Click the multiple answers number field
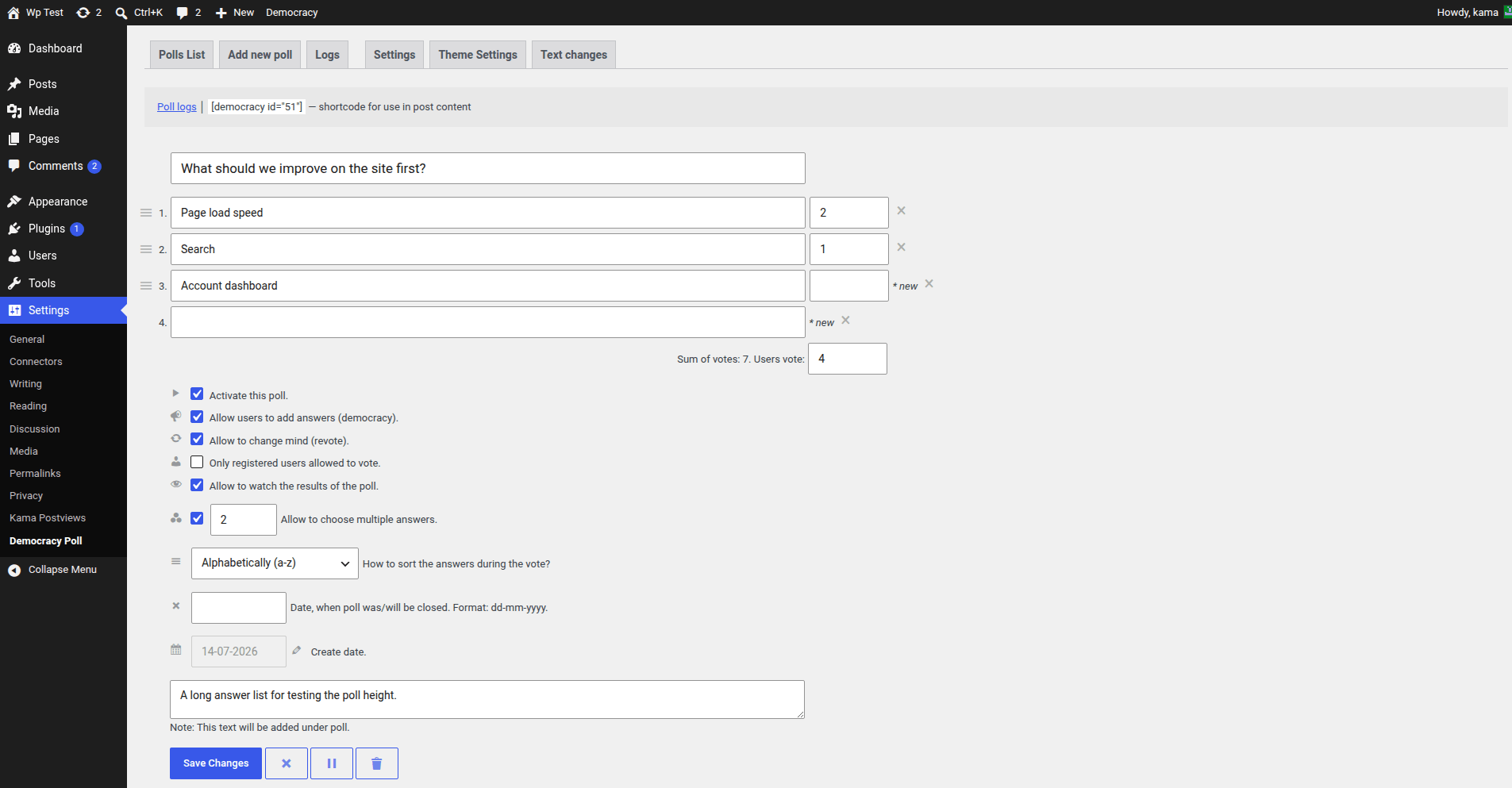The height and width of the screenshot is (788, 1512). click(244, 520)
